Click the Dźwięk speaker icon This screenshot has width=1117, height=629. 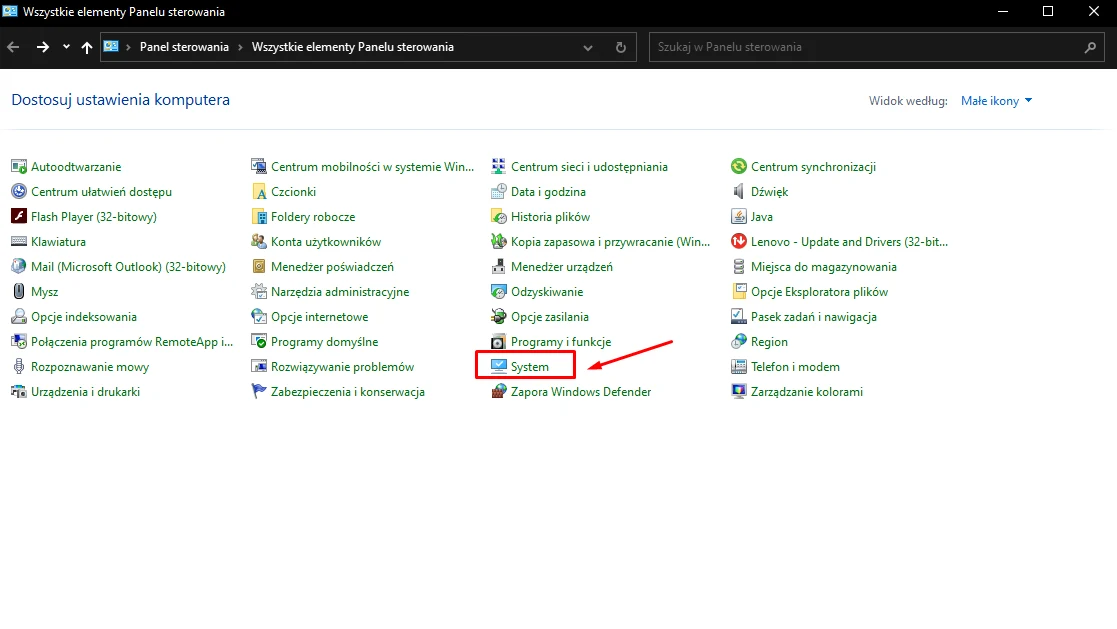click(x=739, y=192)
